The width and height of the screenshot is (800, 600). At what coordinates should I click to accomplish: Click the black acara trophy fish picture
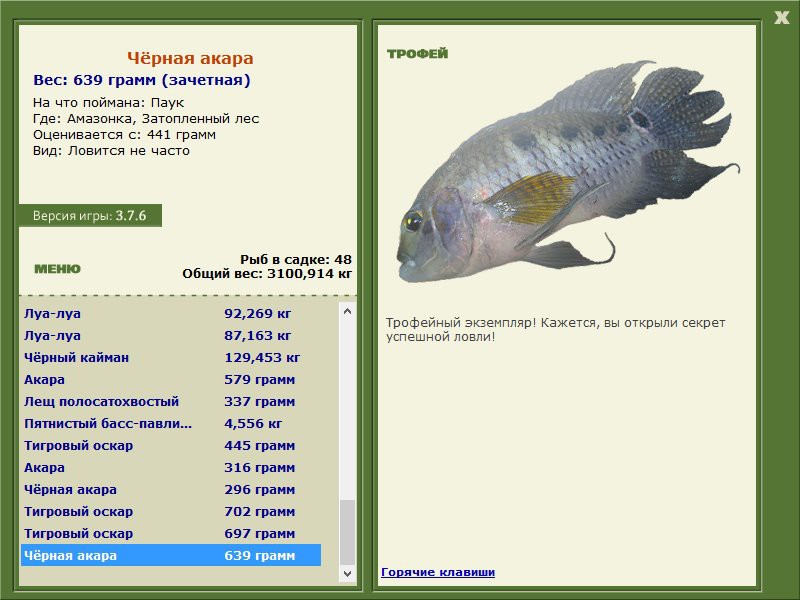point(567,172)
